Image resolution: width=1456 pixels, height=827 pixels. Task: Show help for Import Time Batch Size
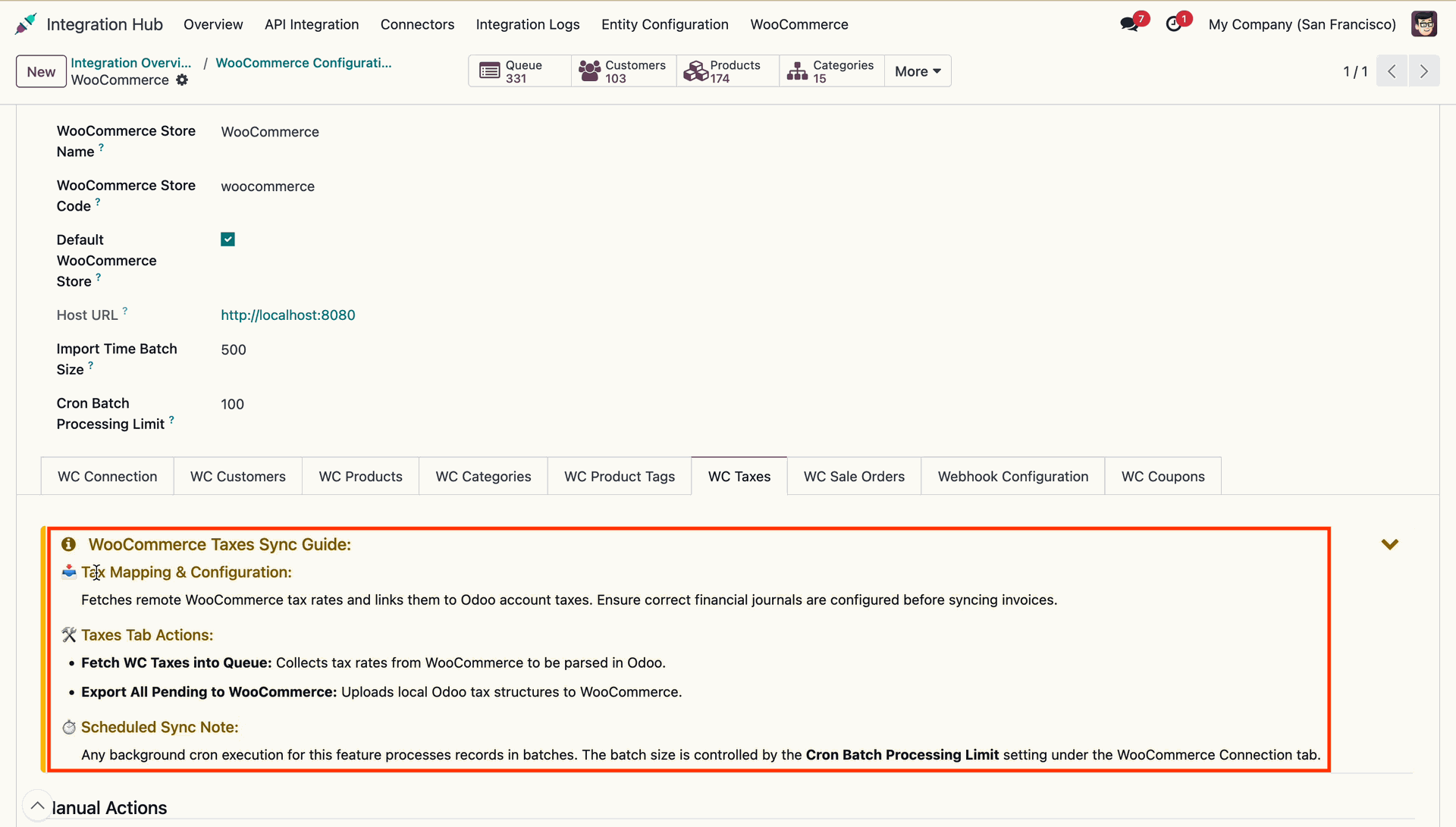(90, 365)
